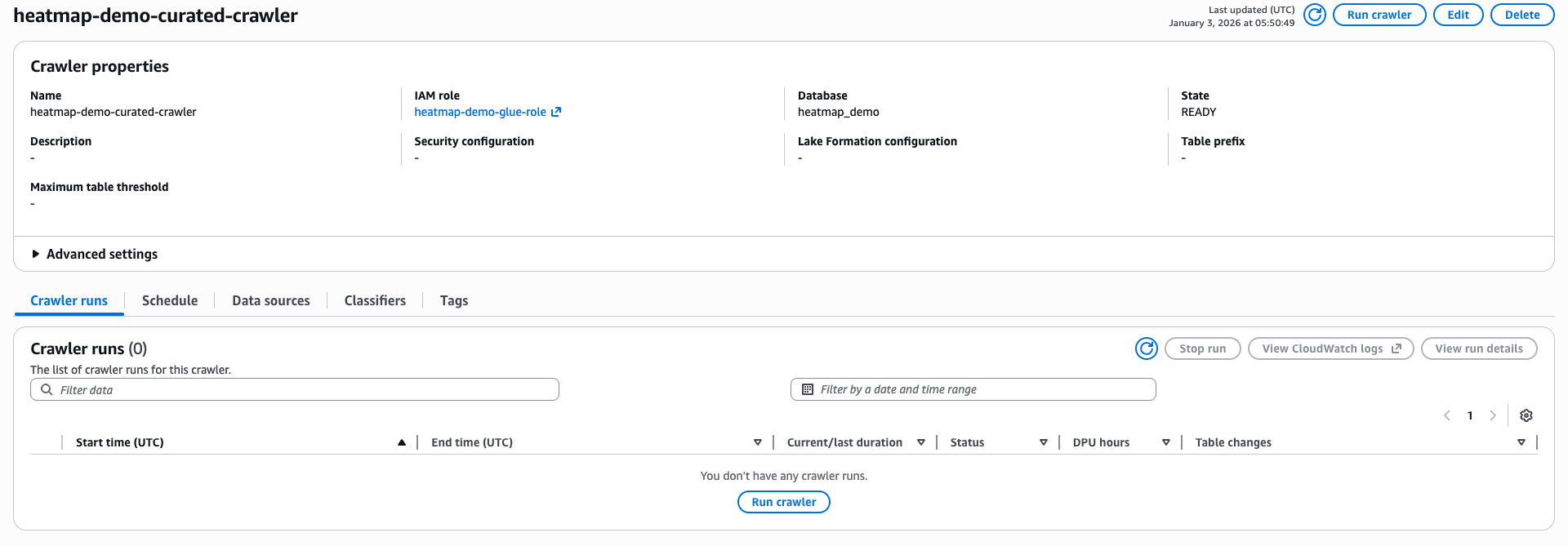Sort by DPU hours column arrow
This screenshot has width=1568, height=546.
coord(1166,442)
